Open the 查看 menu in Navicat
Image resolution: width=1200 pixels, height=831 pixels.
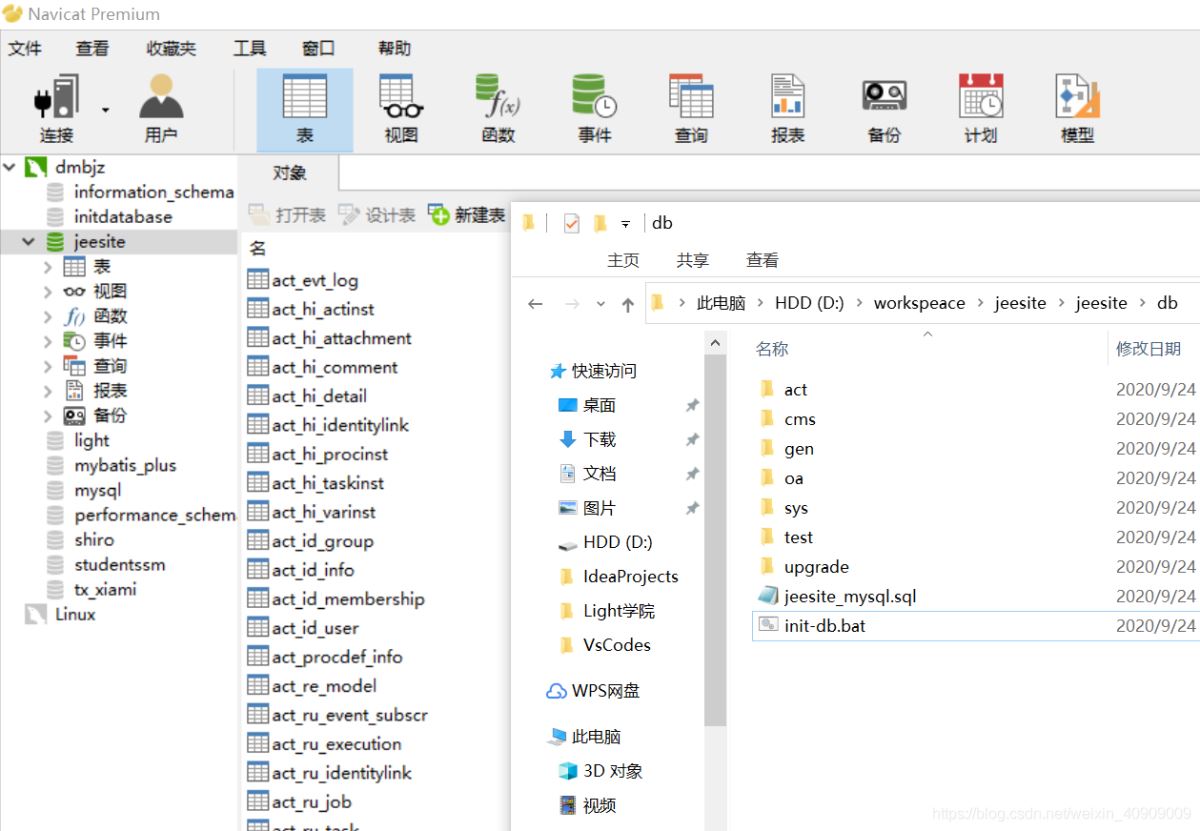tap(92, 47)
